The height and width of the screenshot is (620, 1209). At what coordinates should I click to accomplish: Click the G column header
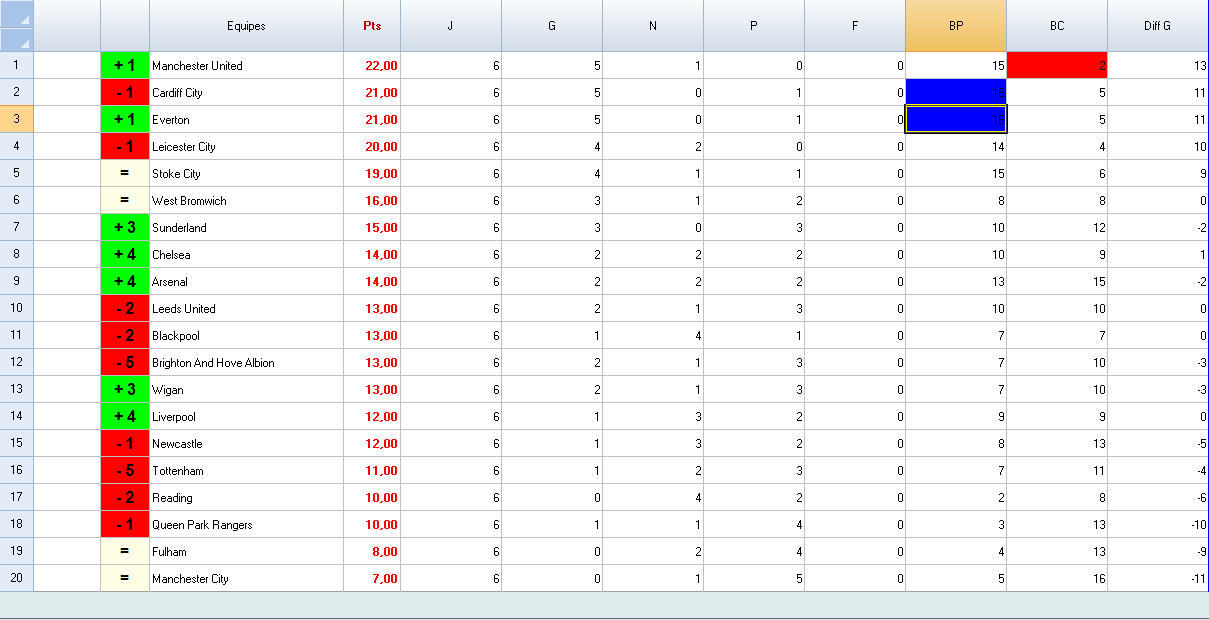[552, 26]
